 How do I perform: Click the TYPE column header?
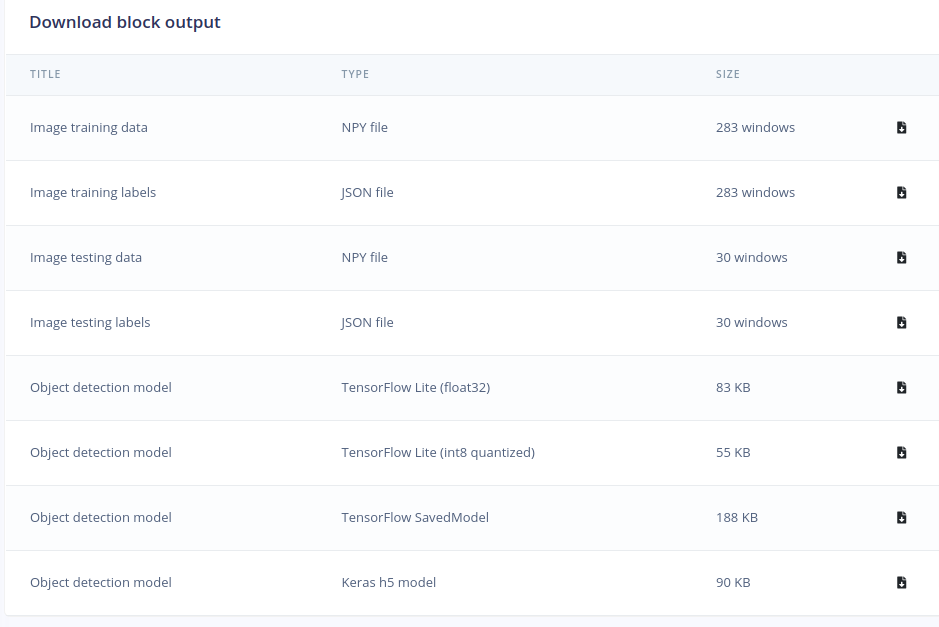point(355,74)
